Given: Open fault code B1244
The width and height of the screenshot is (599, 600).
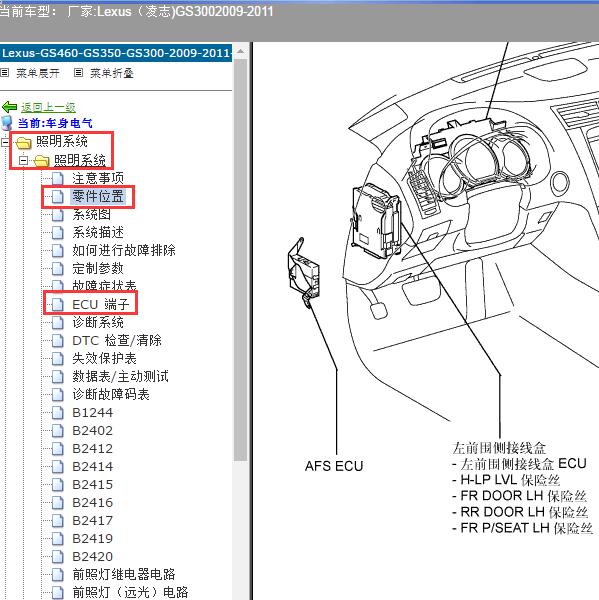Looking at the screenshot, I should coord(92,412).
